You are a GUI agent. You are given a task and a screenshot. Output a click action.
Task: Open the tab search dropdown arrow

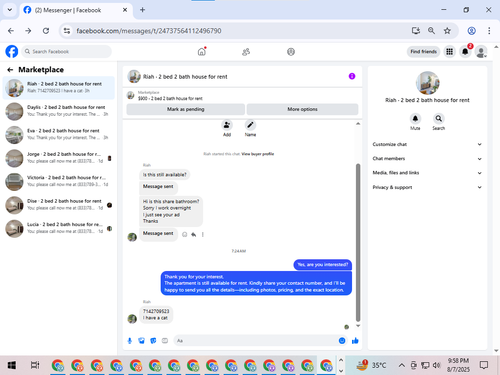click(10, 10)
